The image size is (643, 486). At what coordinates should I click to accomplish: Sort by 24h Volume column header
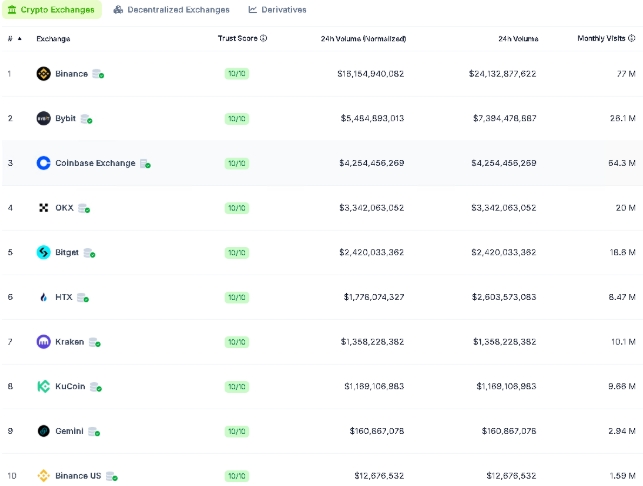[518, 39]
